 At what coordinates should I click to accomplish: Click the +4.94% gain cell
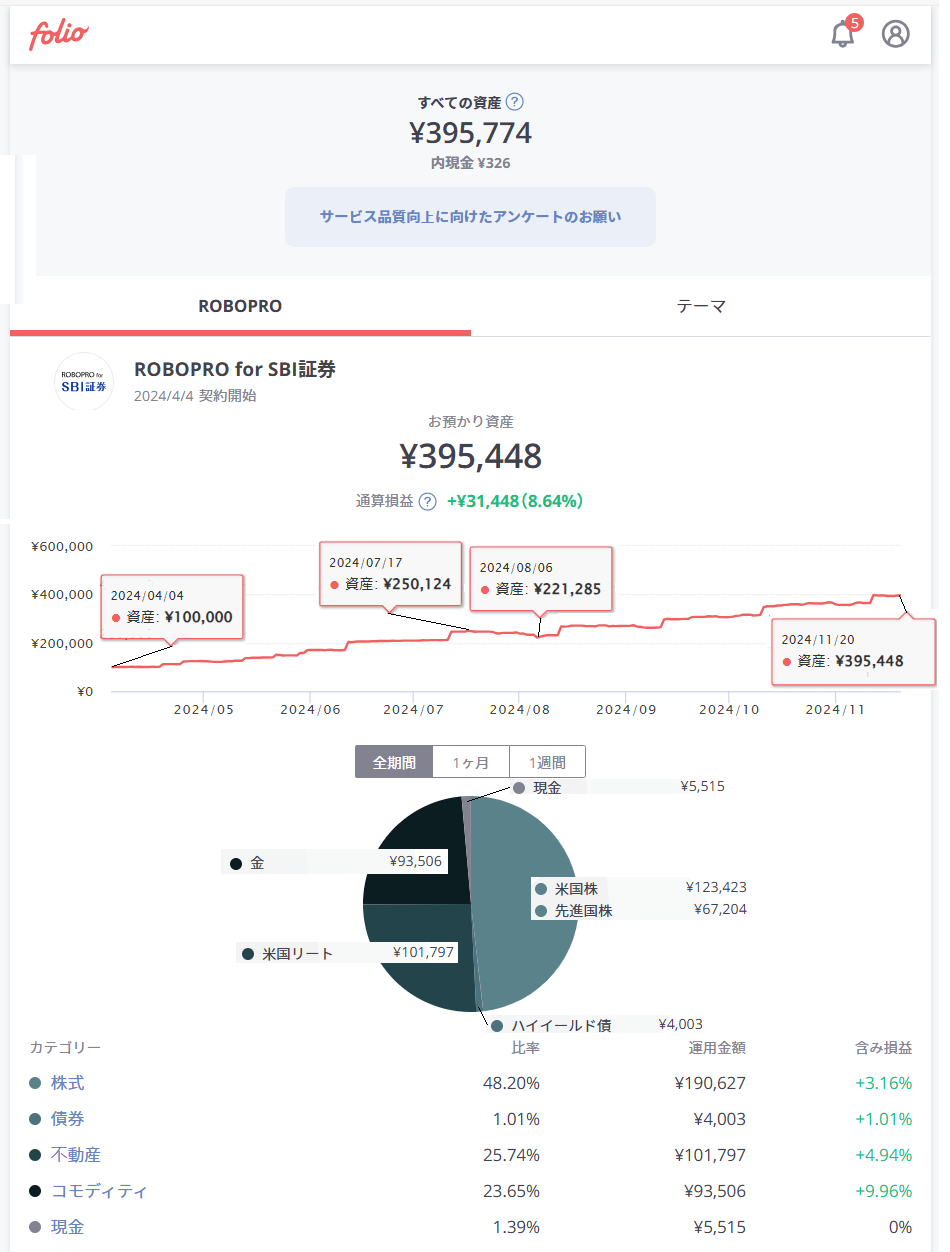pos(883,1155)
